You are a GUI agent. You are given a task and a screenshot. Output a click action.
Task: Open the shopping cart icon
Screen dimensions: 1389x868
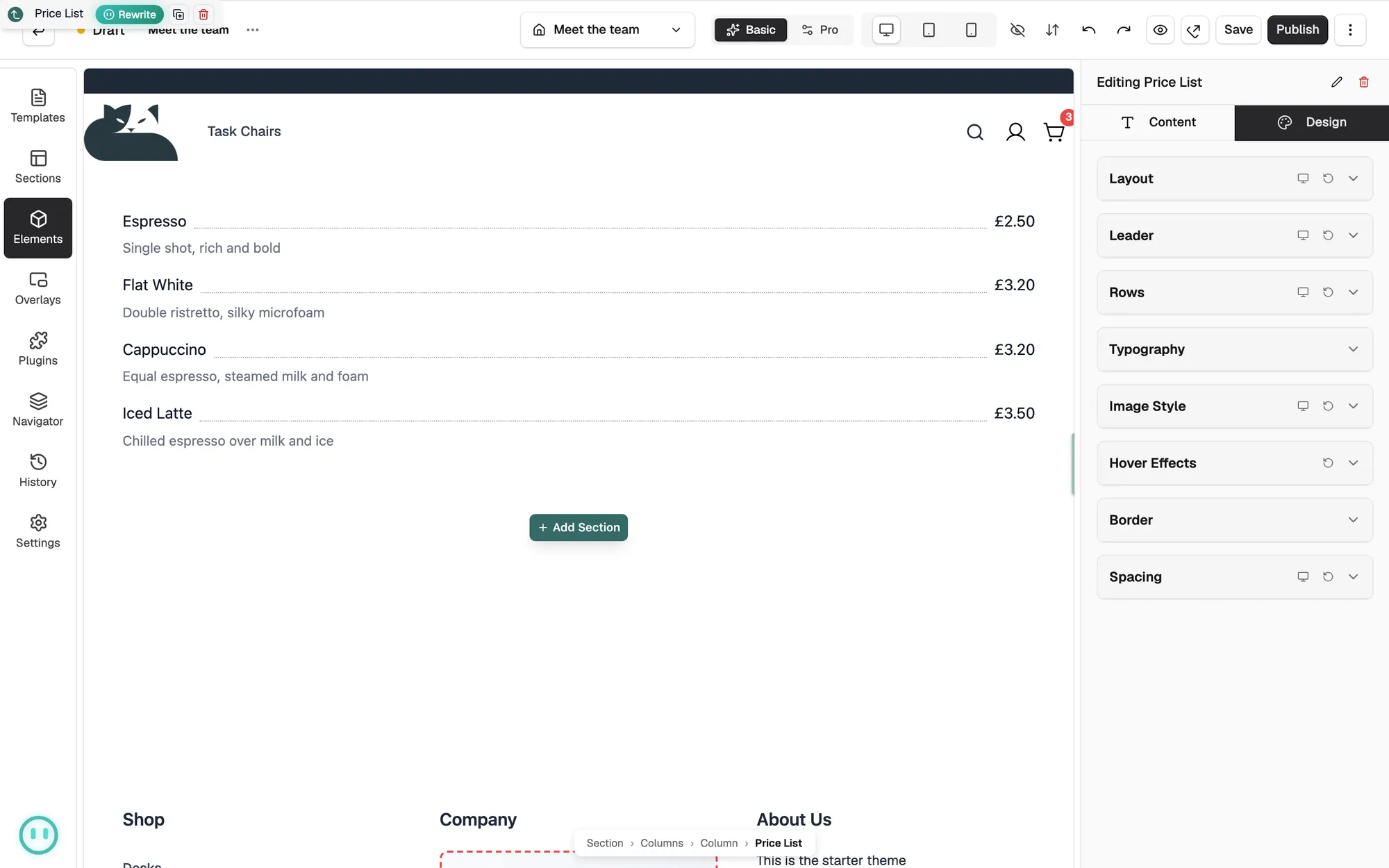tap(1054, 132)
